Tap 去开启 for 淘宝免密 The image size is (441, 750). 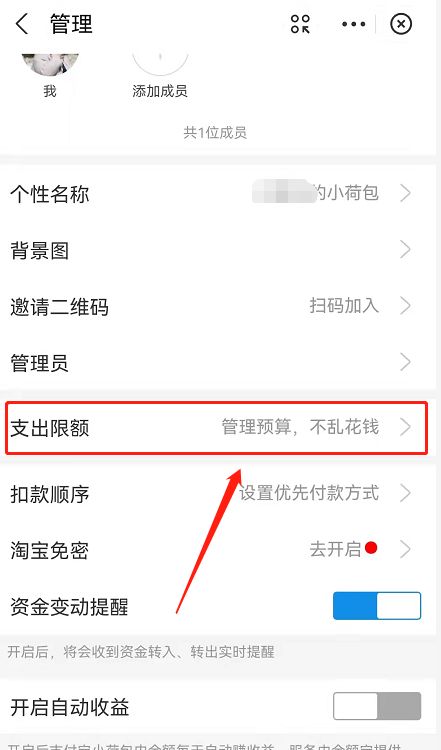[335, 549]
